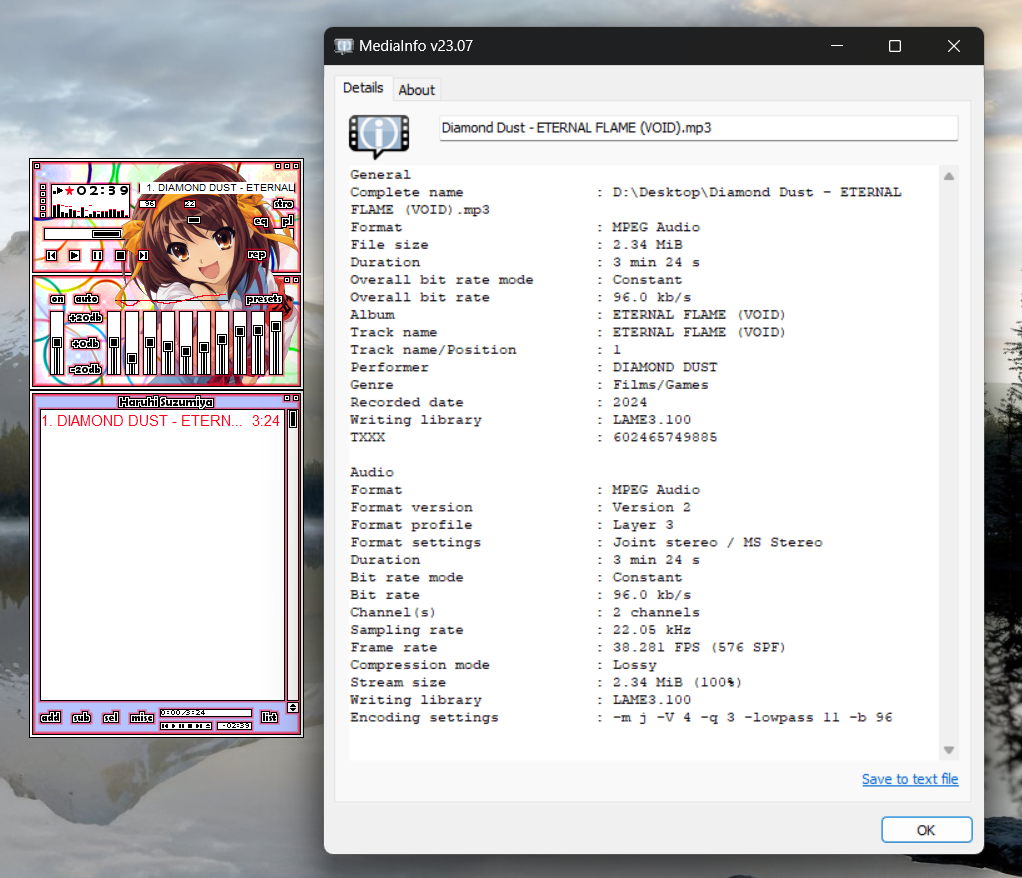
Task: Open the playlist list options menu
Action: tap(269, 717)
